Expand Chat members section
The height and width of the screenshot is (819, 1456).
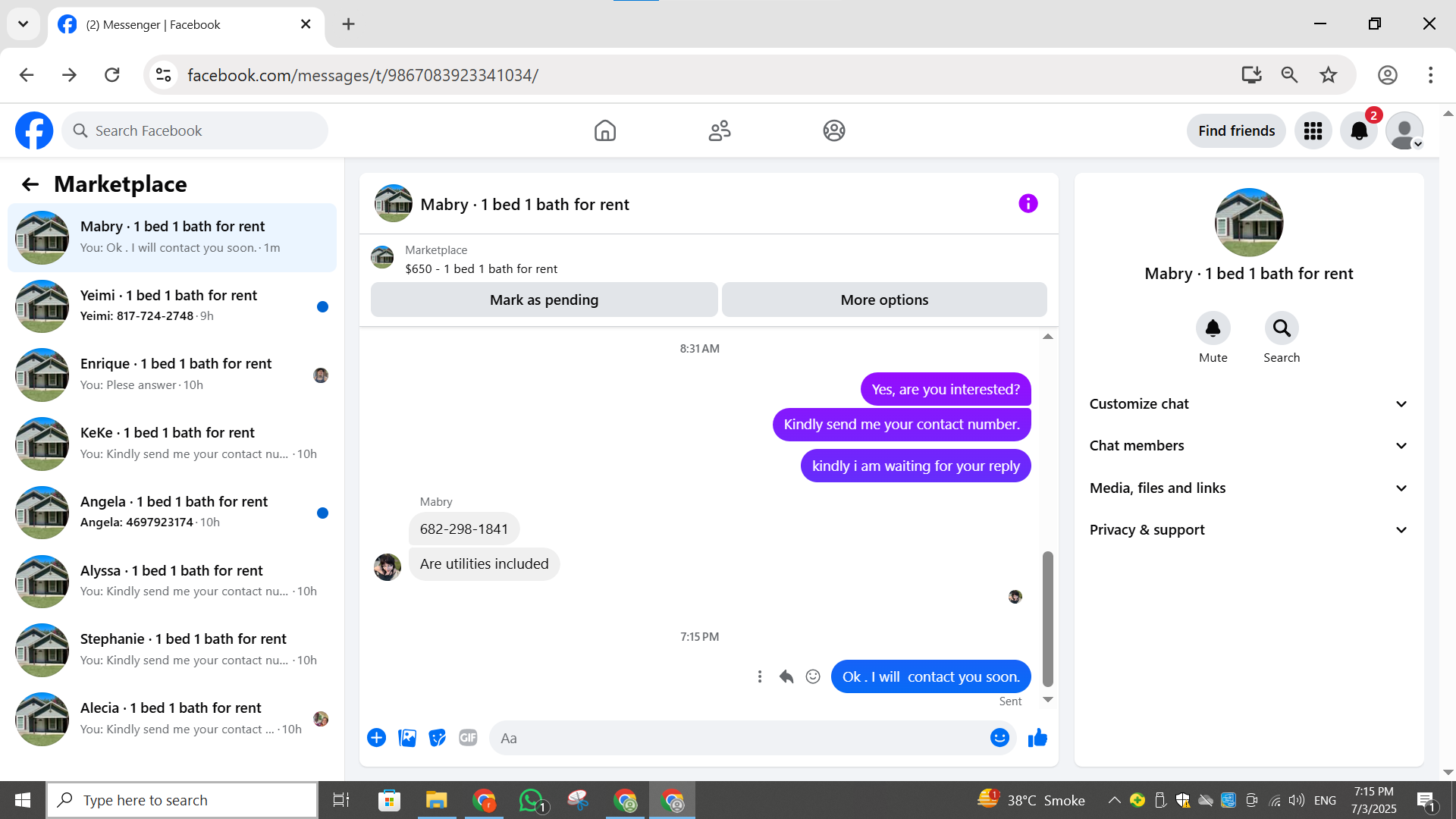point(1248,446)
